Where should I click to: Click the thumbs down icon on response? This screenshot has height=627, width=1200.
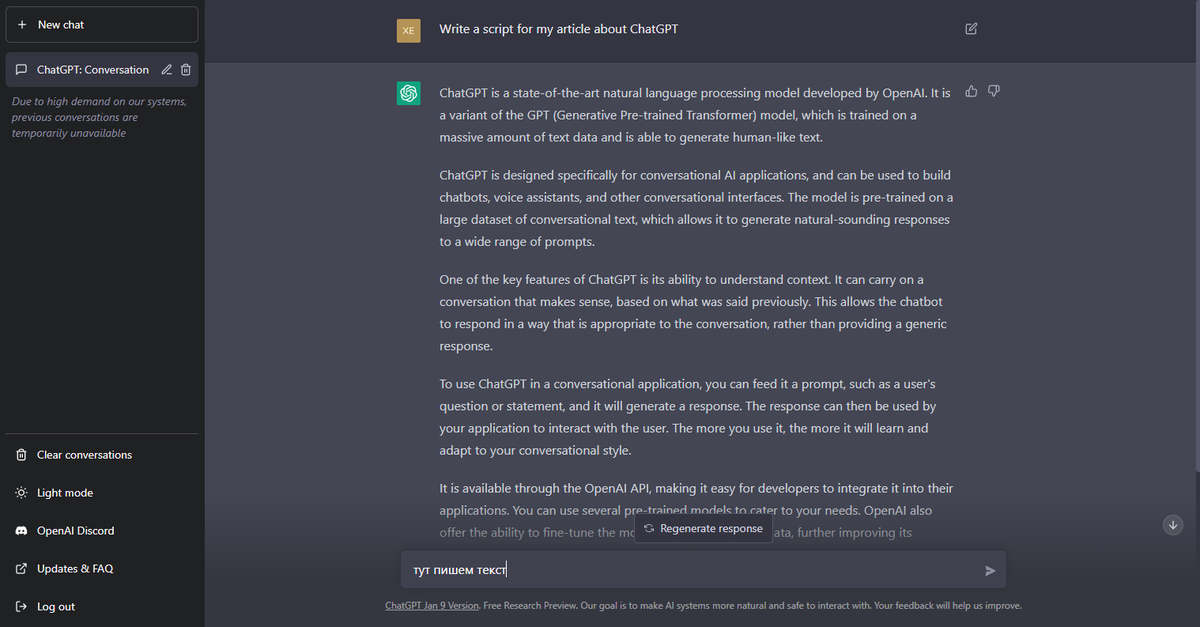pyautogui.click(x=994, y=91)
